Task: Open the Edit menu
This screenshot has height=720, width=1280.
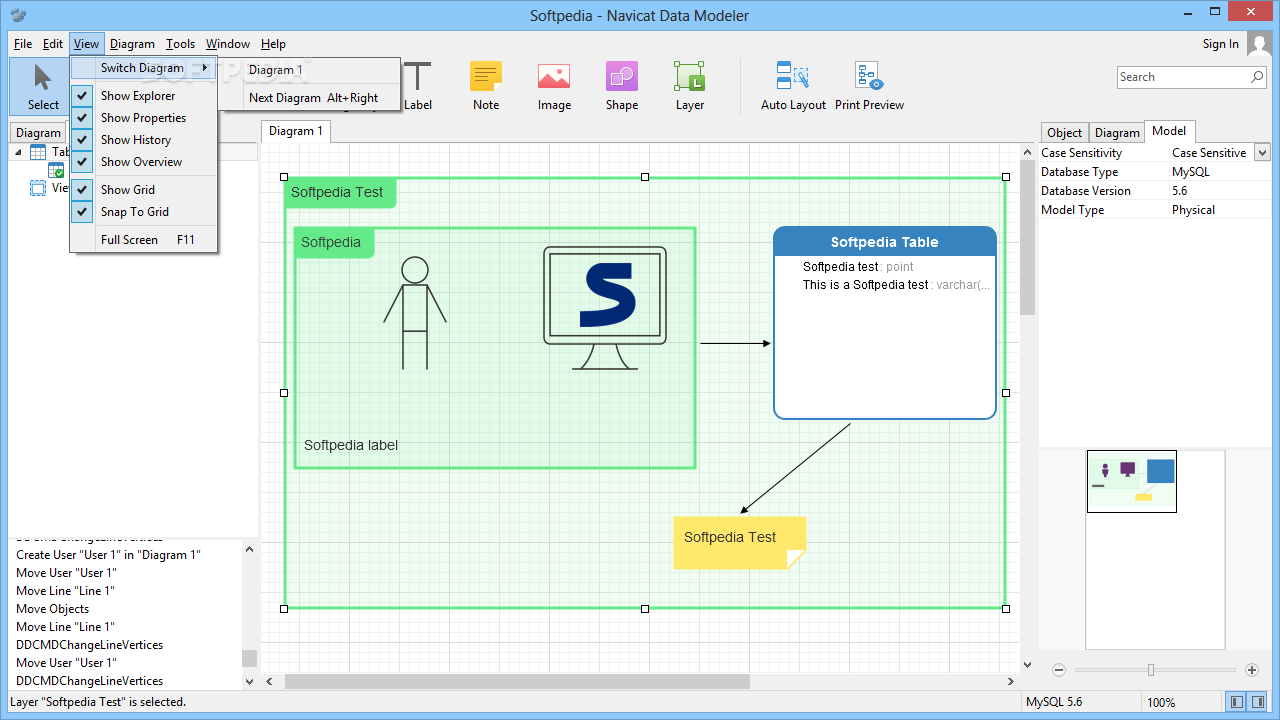Action: [x=53, y=44]
